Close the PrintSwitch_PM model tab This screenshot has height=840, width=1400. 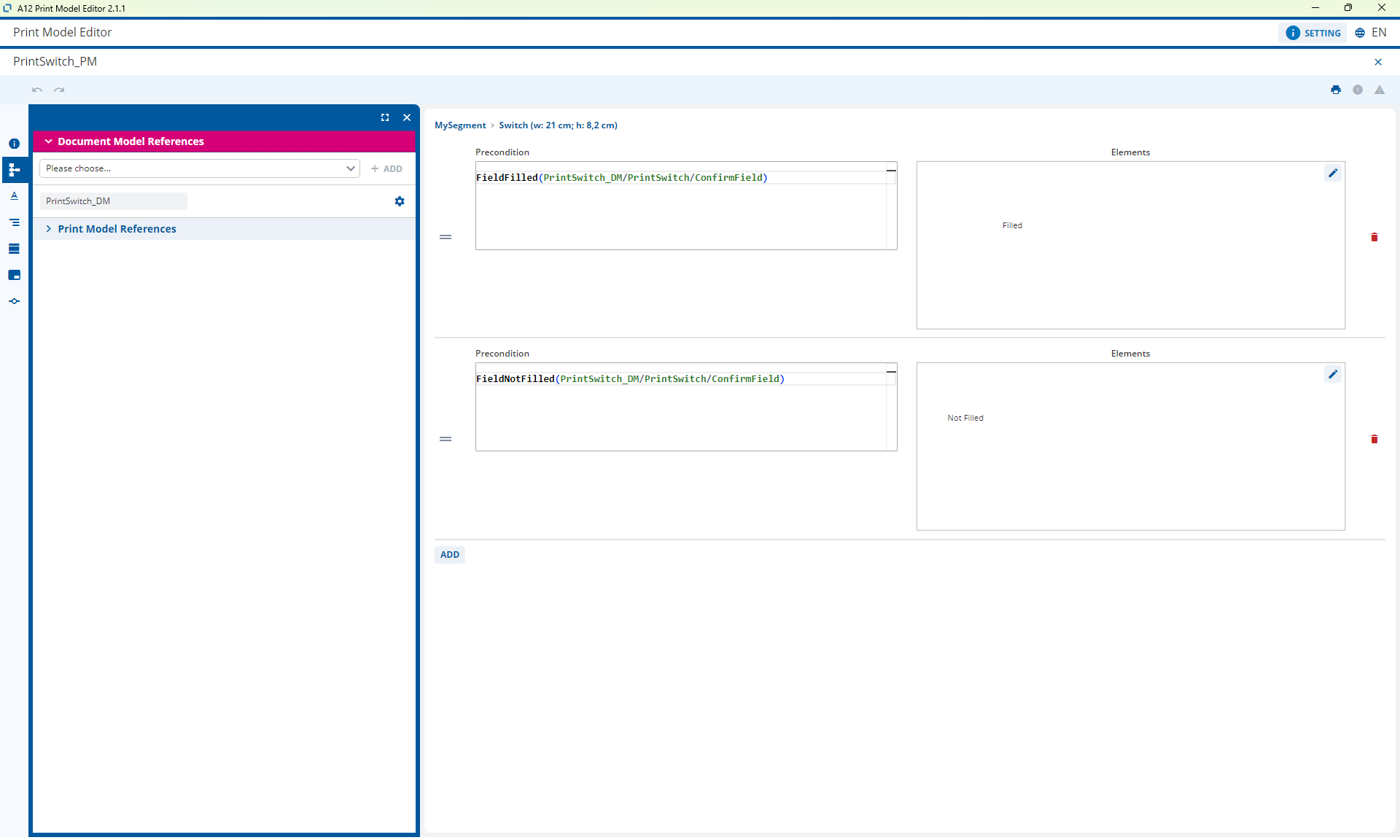(x=1378, y=62)
